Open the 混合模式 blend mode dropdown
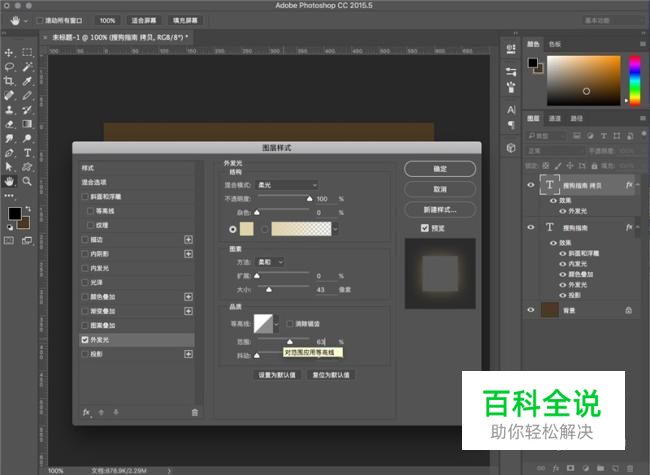Screen dimensions: 650x475 click(x=288, y=185)
